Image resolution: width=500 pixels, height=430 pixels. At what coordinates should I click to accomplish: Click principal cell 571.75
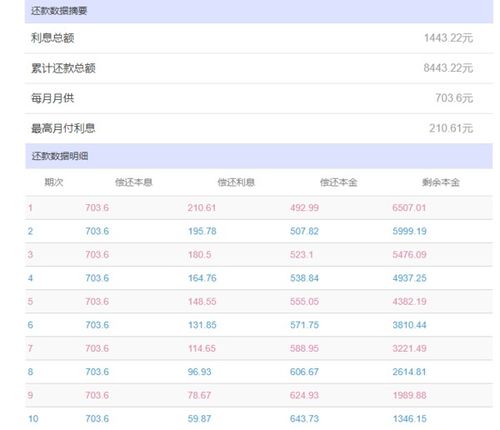click(304, 325)
